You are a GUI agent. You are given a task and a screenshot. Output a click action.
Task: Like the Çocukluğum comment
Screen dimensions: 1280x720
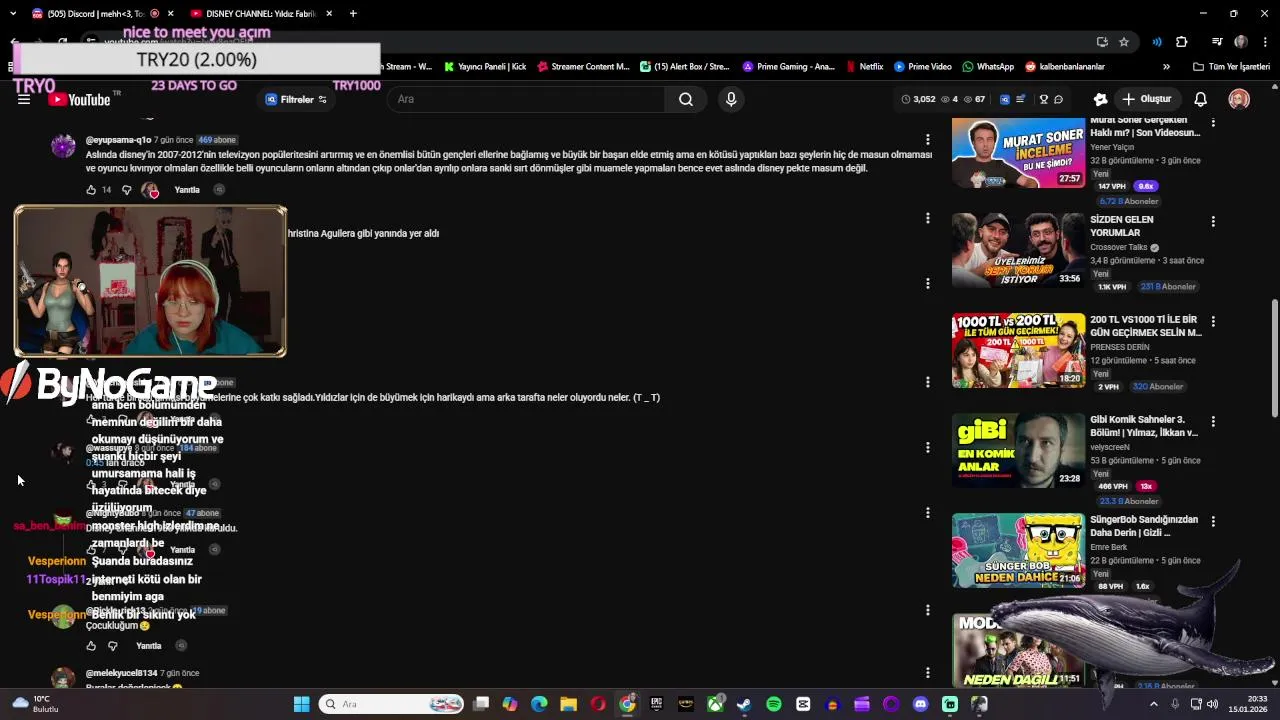[x=91, y=646]
